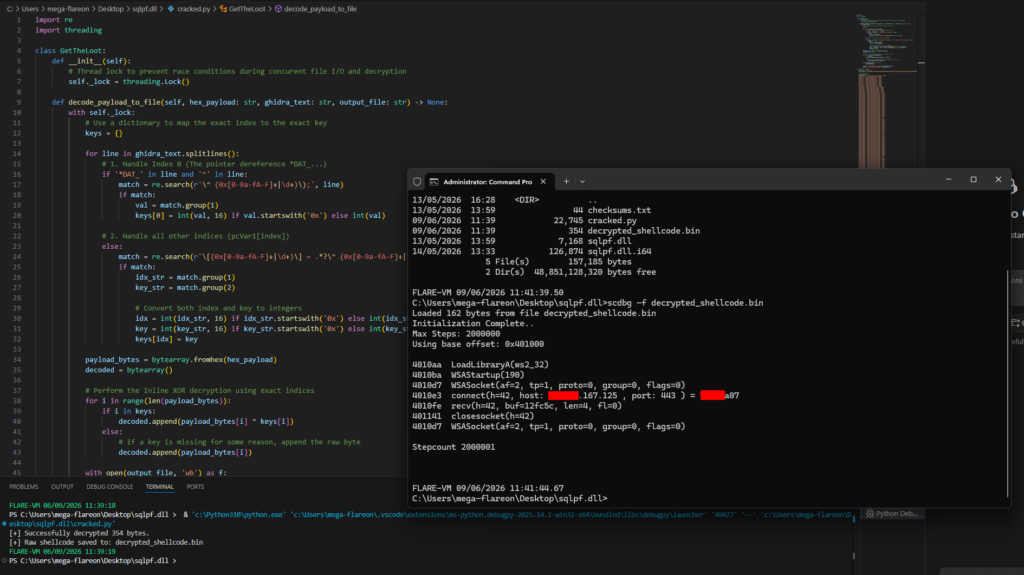This screenshot has width=1024, height=575.
Task: Click 'keys = {}' on line 12
Action: pyautogui.click(x=104, y=133)
